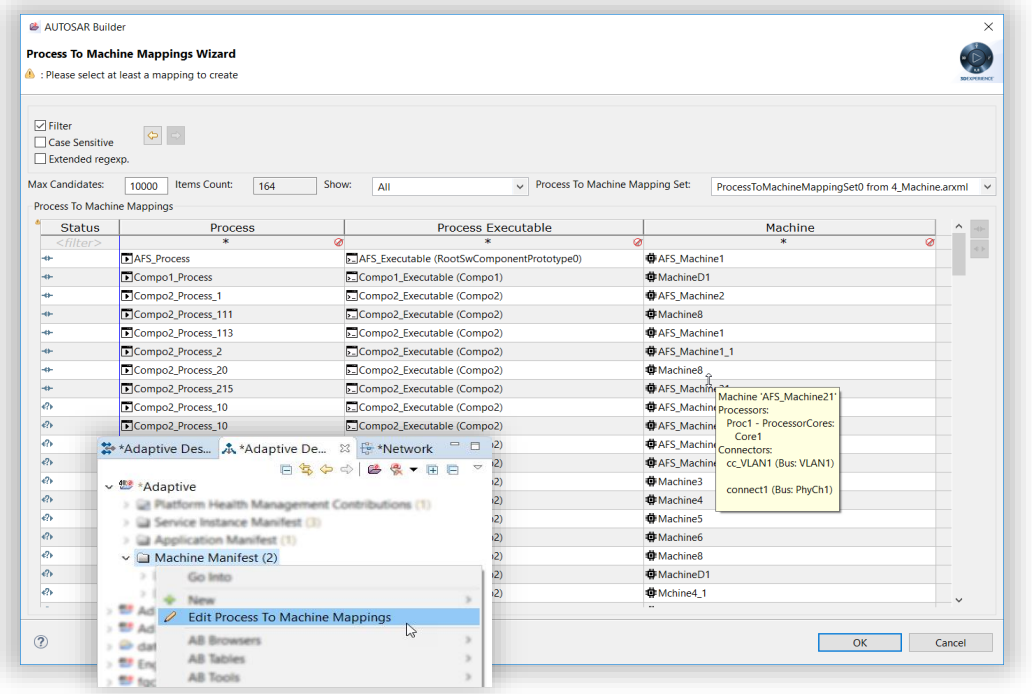Open wizard help with the question mark icon

(41, 642)
